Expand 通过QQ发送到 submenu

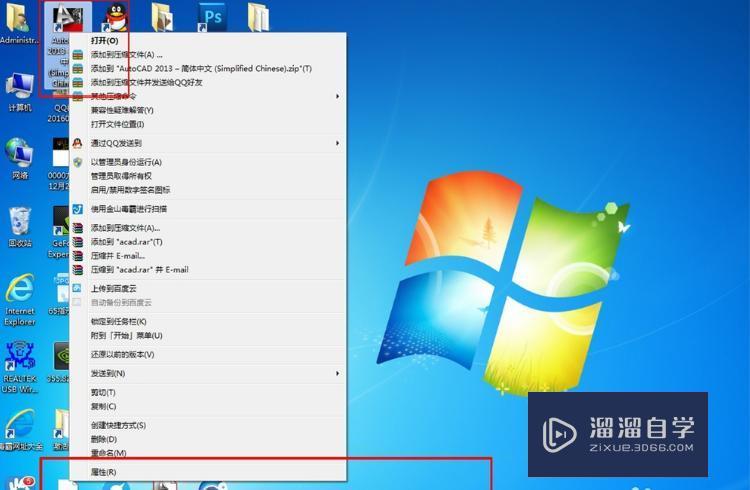(208, 143)
